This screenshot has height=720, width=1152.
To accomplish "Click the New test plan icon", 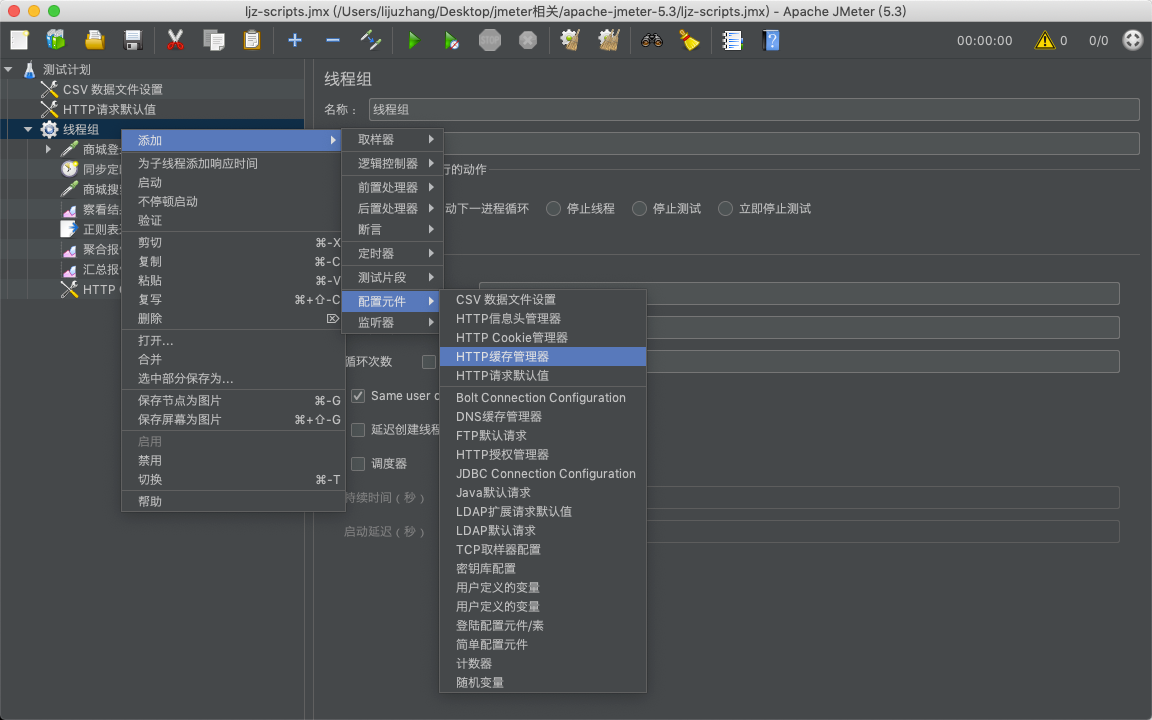I will (x=20, y=40).
